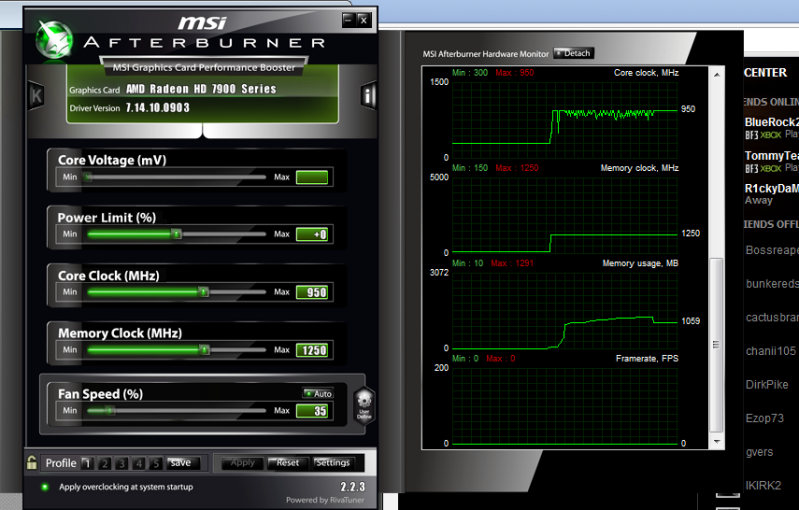Viewport: 799px width, 510px height.
Task: Click the AMD Radeon HD 7900 Series text
Action: (x=201, y=89)
